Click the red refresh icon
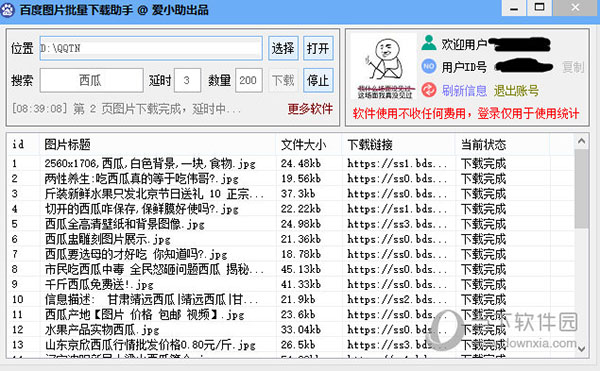The height and width of the screenshot is (371, 600). click(x=429, y=90)
